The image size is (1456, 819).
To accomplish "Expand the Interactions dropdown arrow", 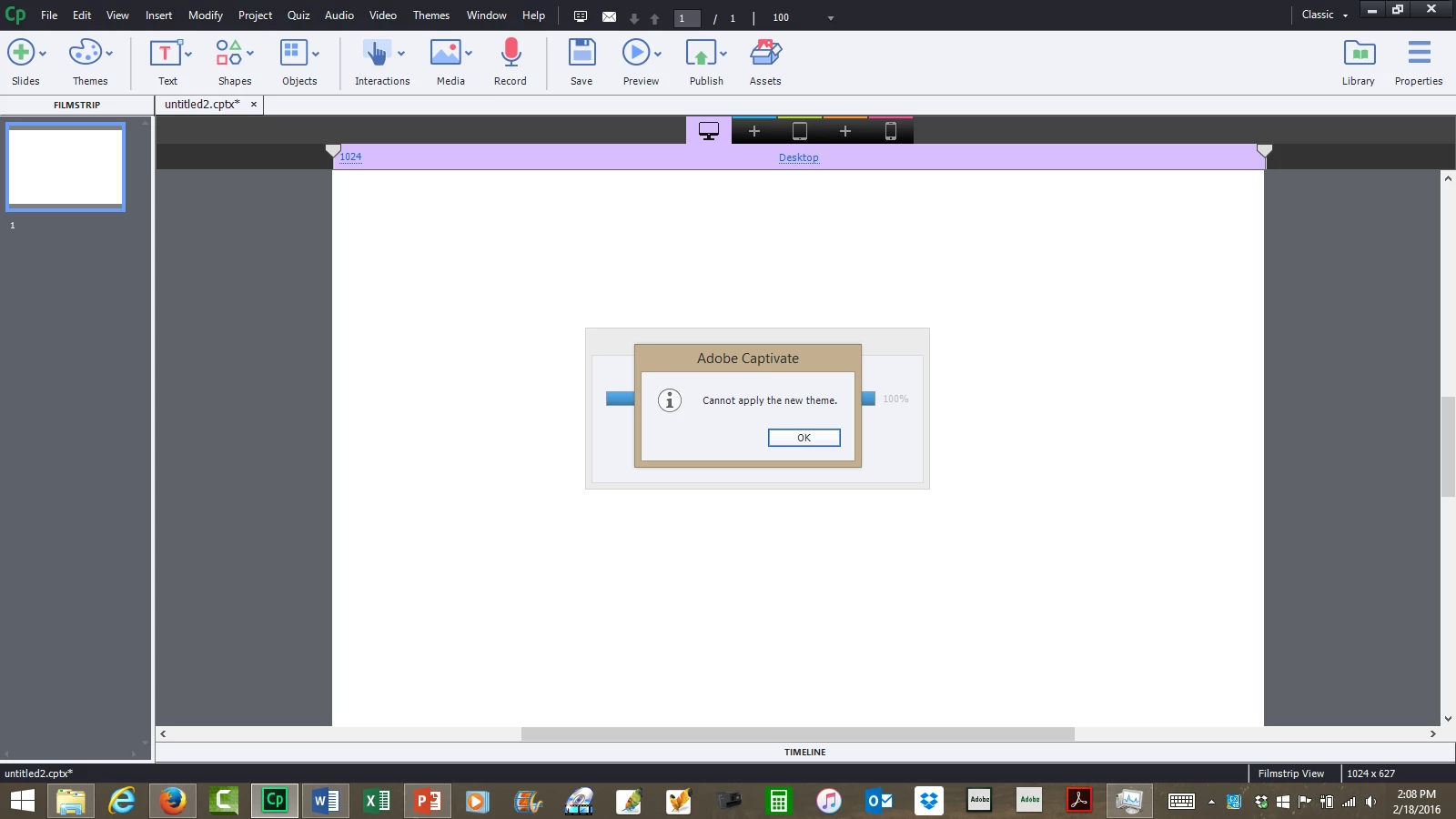I will coord(401,54).
